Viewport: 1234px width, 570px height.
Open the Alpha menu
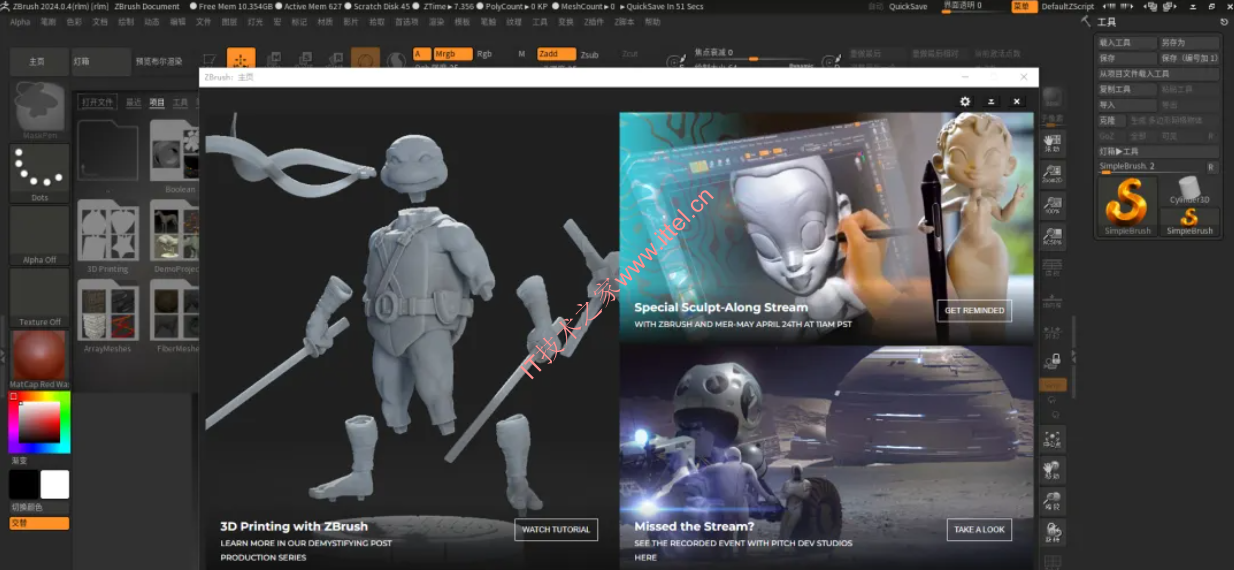click(20, 21)
